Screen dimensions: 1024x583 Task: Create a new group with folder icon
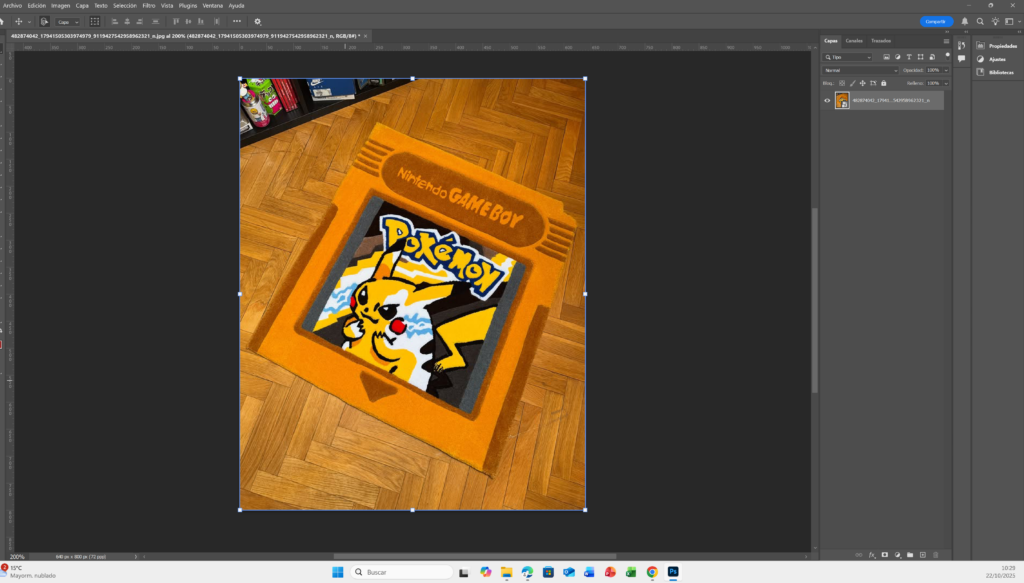pos(910,554)
